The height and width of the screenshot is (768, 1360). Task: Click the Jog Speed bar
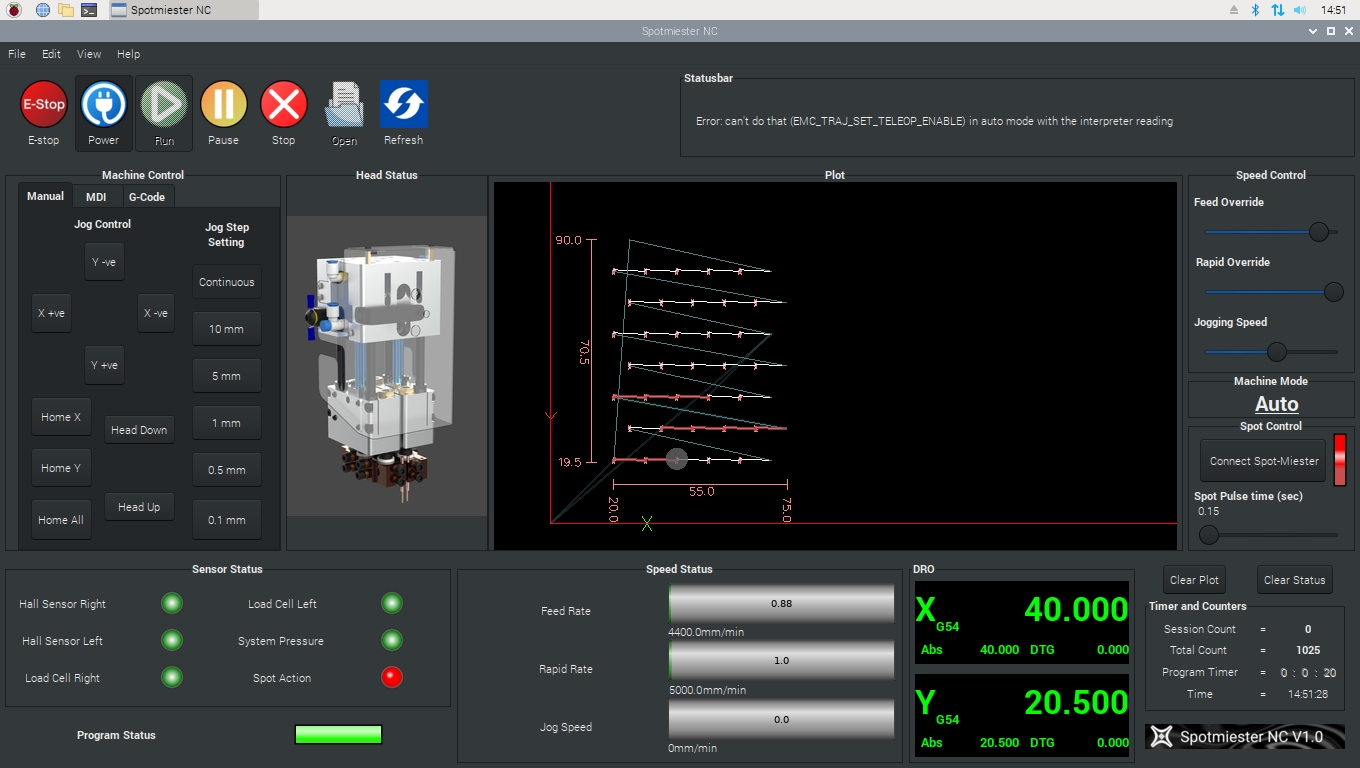[x=781, y=719]
